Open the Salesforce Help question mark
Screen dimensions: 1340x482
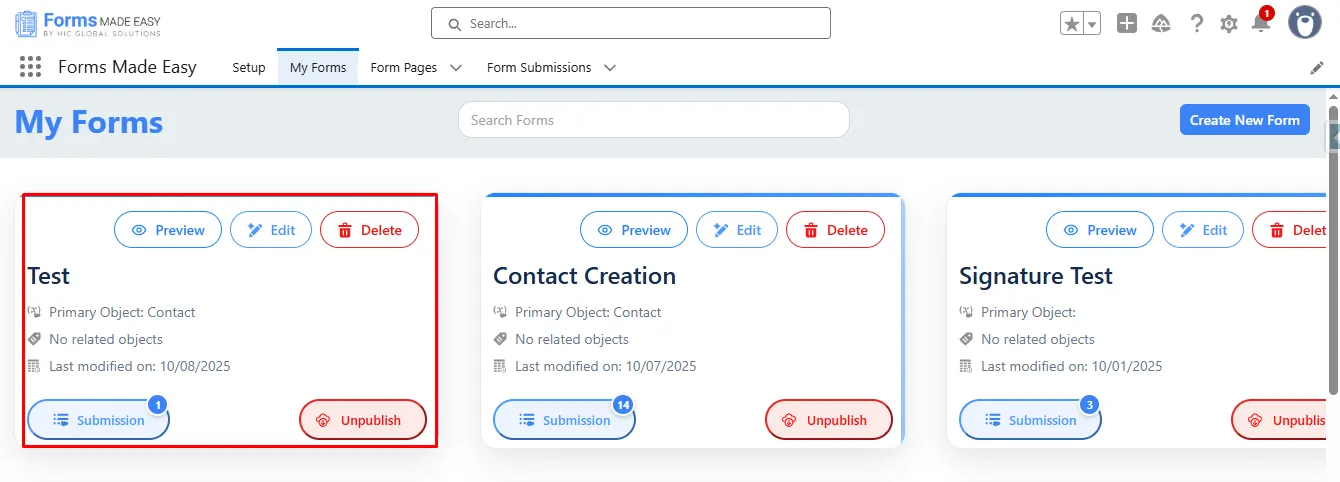(x=1196, y=24)
